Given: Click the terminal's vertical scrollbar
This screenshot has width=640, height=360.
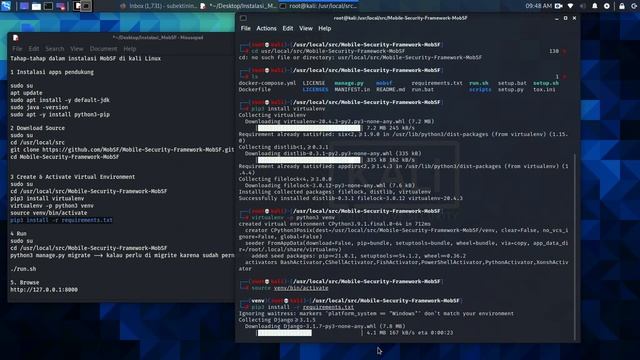Looking at the screenshot, I should (x=575, y=247).
